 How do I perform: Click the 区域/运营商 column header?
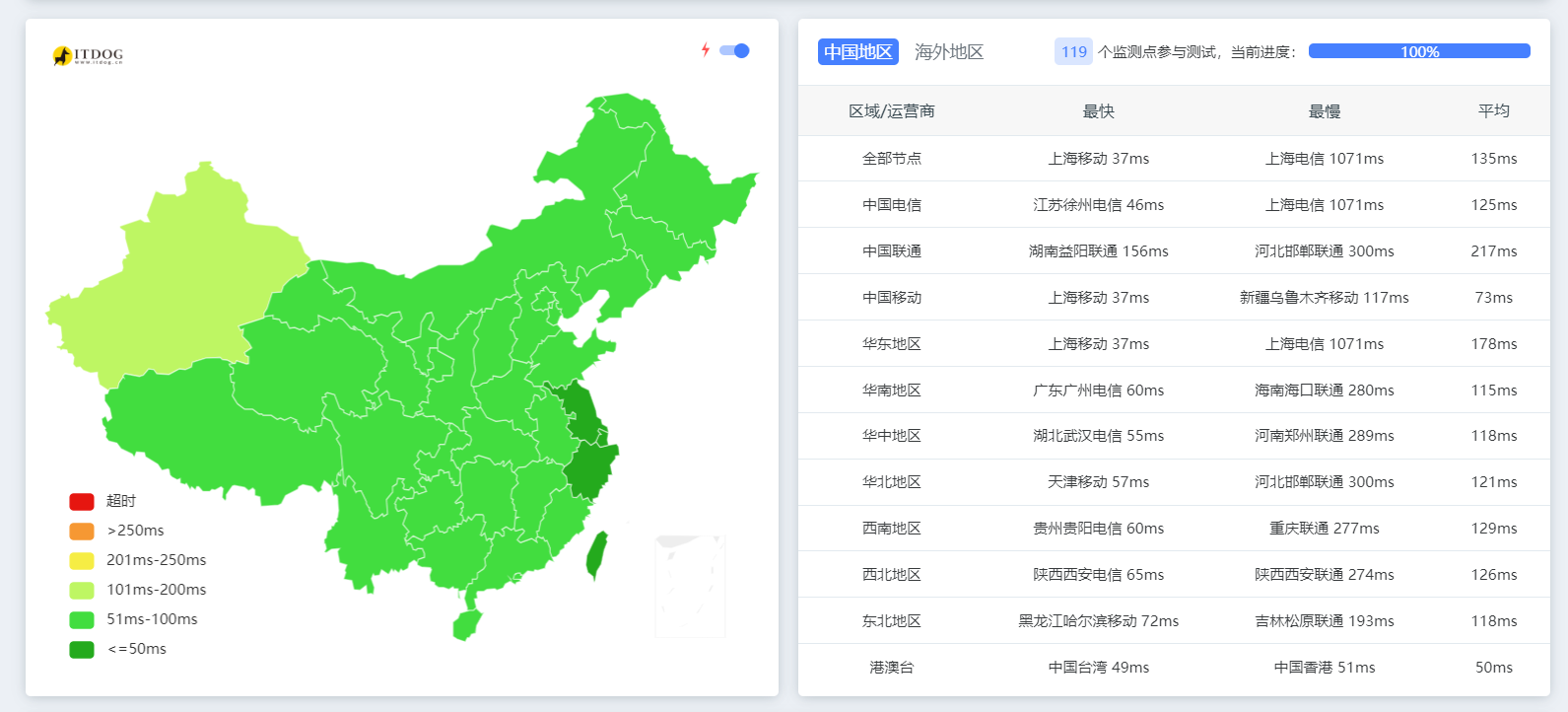(891, 111)
